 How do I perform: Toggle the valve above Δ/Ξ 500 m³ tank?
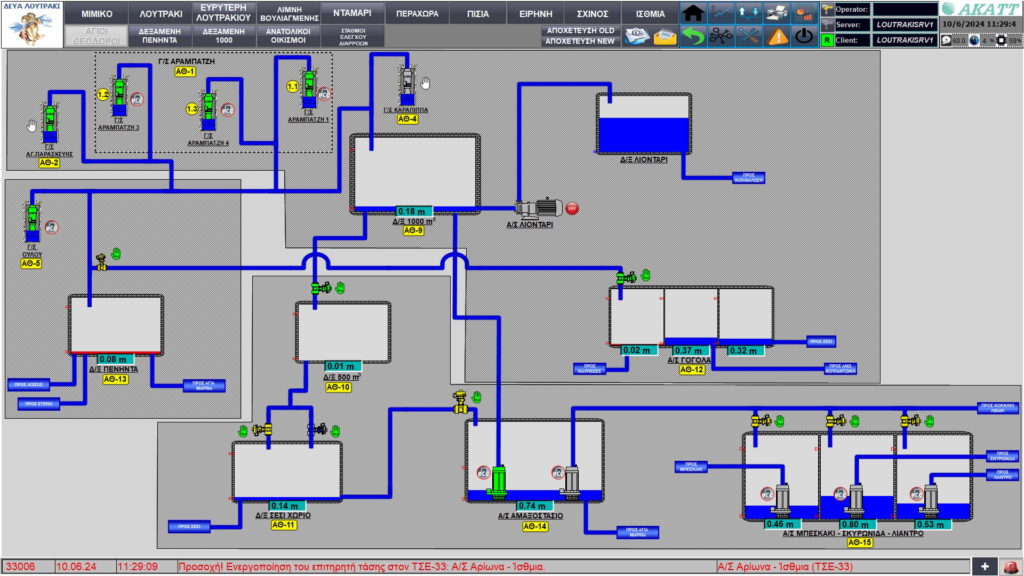click(x=319, y=288)
